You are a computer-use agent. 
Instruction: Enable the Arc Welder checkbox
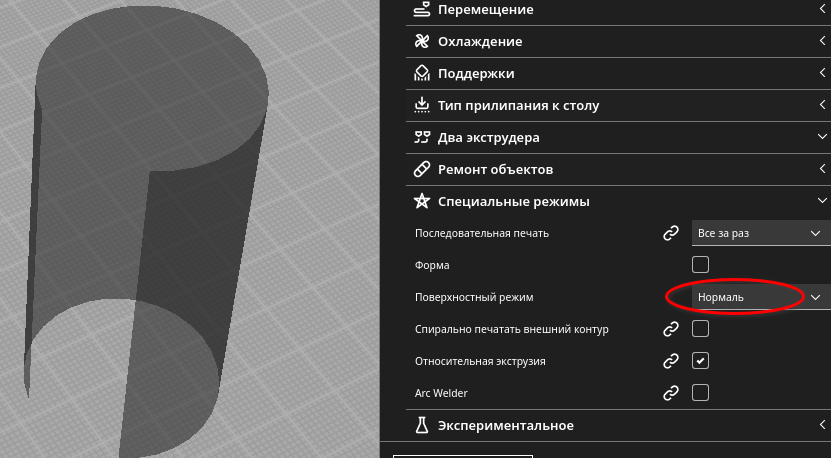click(x=701, y=393)
